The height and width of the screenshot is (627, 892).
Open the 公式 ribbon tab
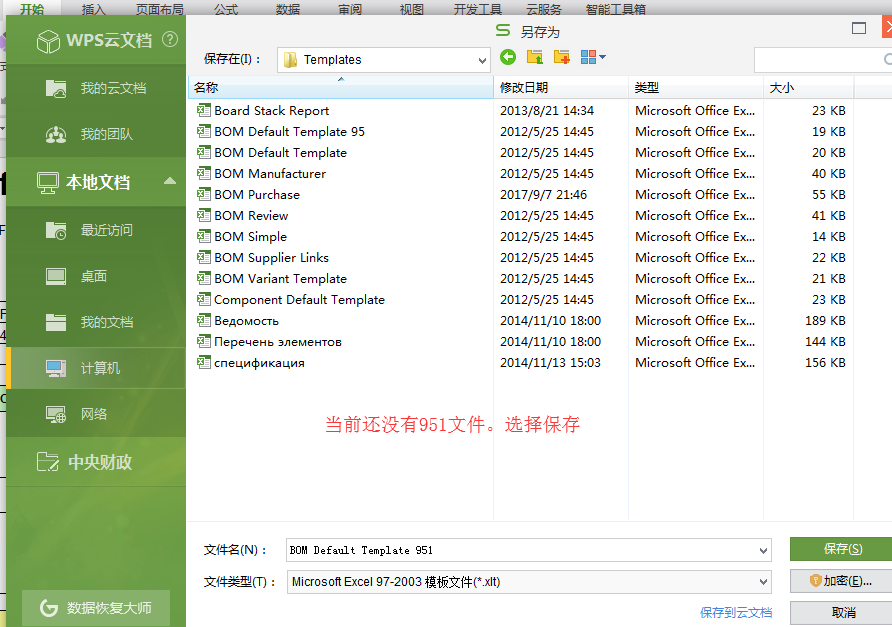226,9
